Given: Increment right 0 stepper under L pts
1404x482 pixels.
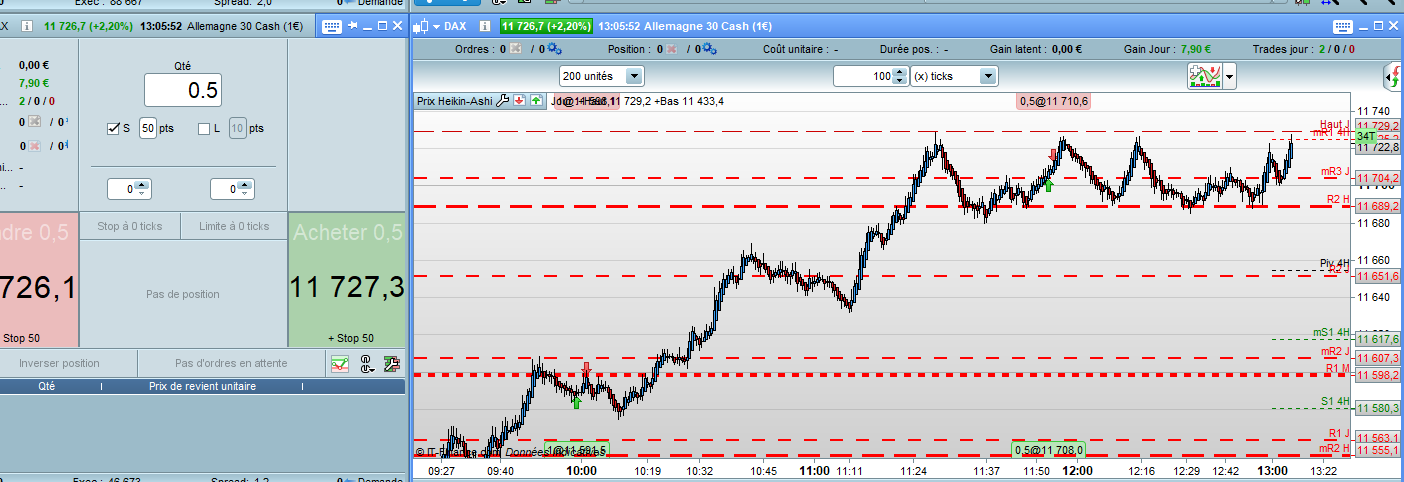Looking at the screenshot, I should (x=245, y=184).
